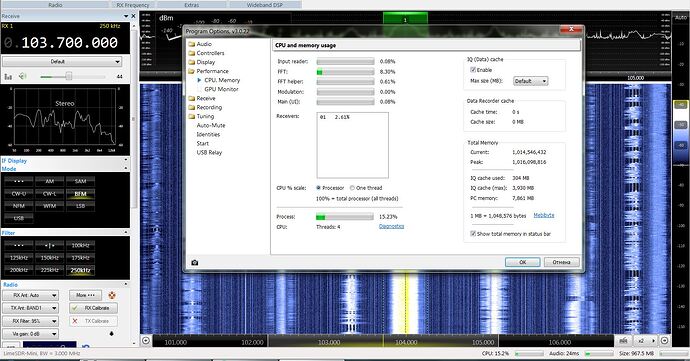Switch to the Wideband DSP ribbon tab

[x=264, y=5]
